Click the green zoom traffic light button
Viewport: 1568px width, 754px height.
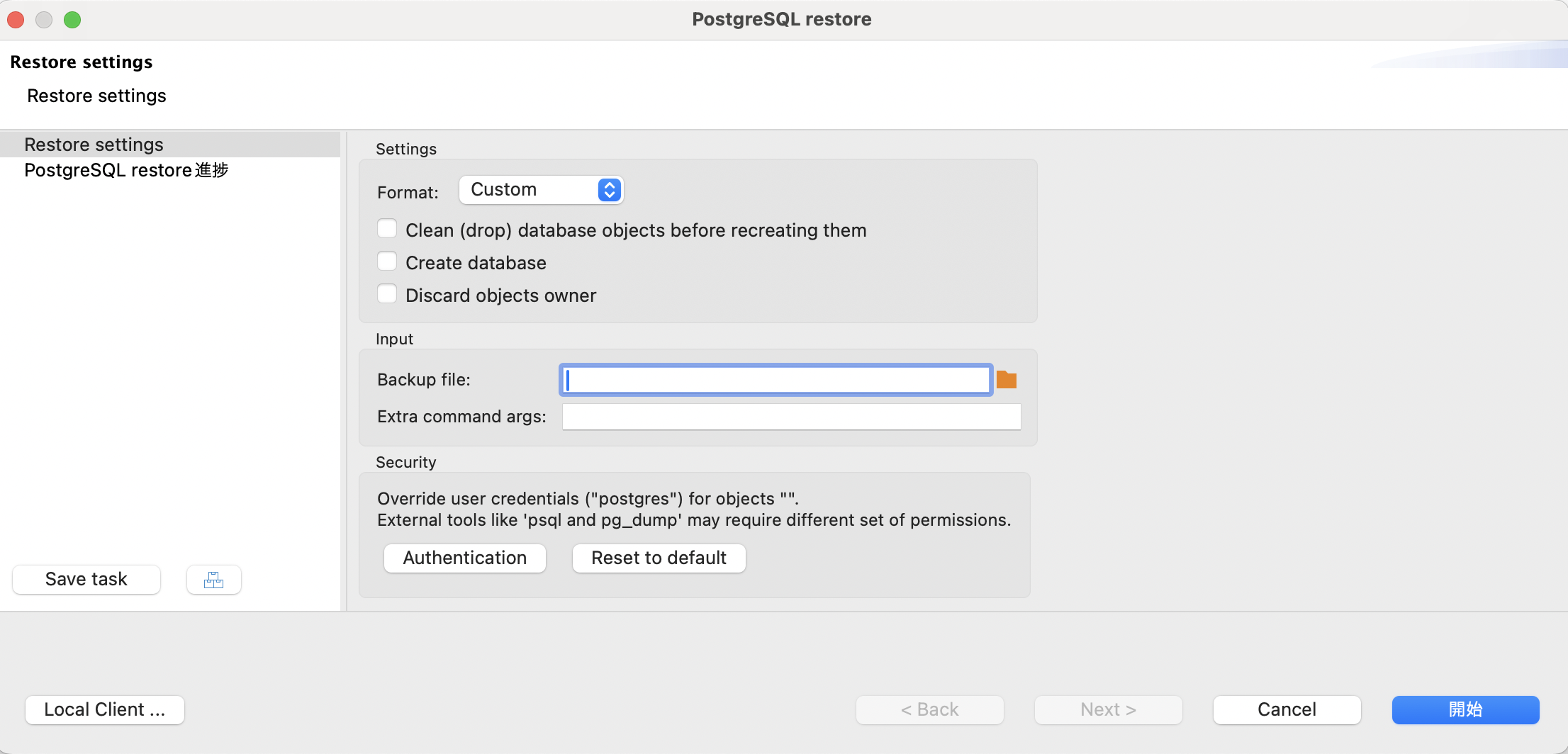point(72,20)
